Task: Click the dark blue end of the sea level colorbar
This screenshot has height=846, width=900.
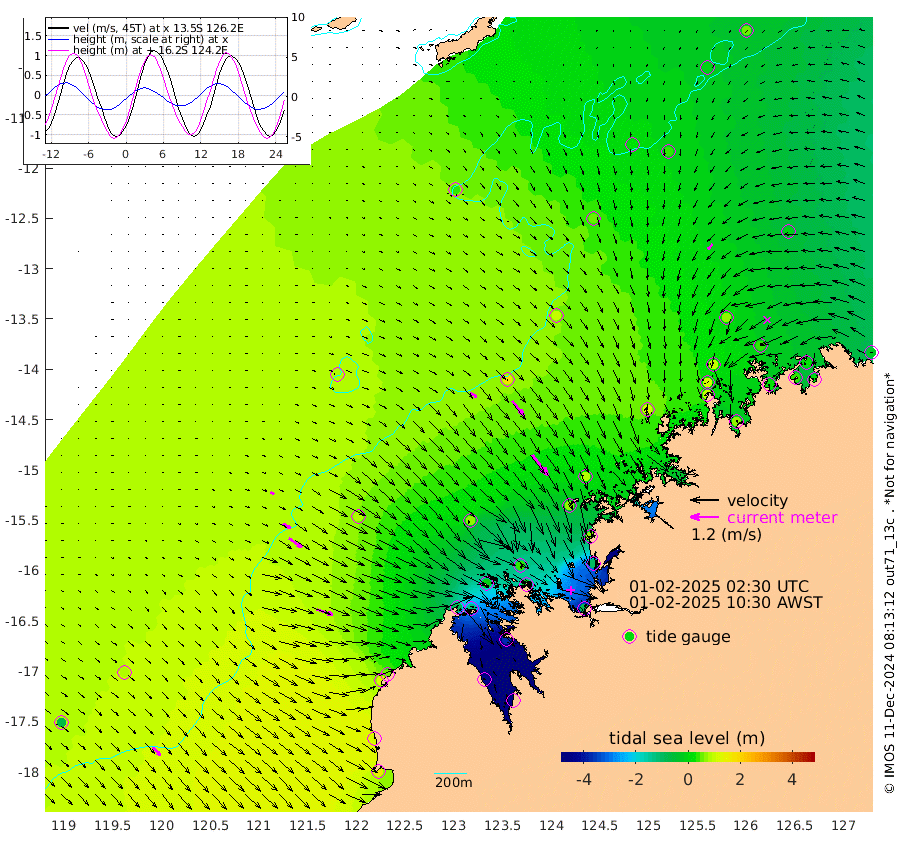Action: [x=565, y=756]
